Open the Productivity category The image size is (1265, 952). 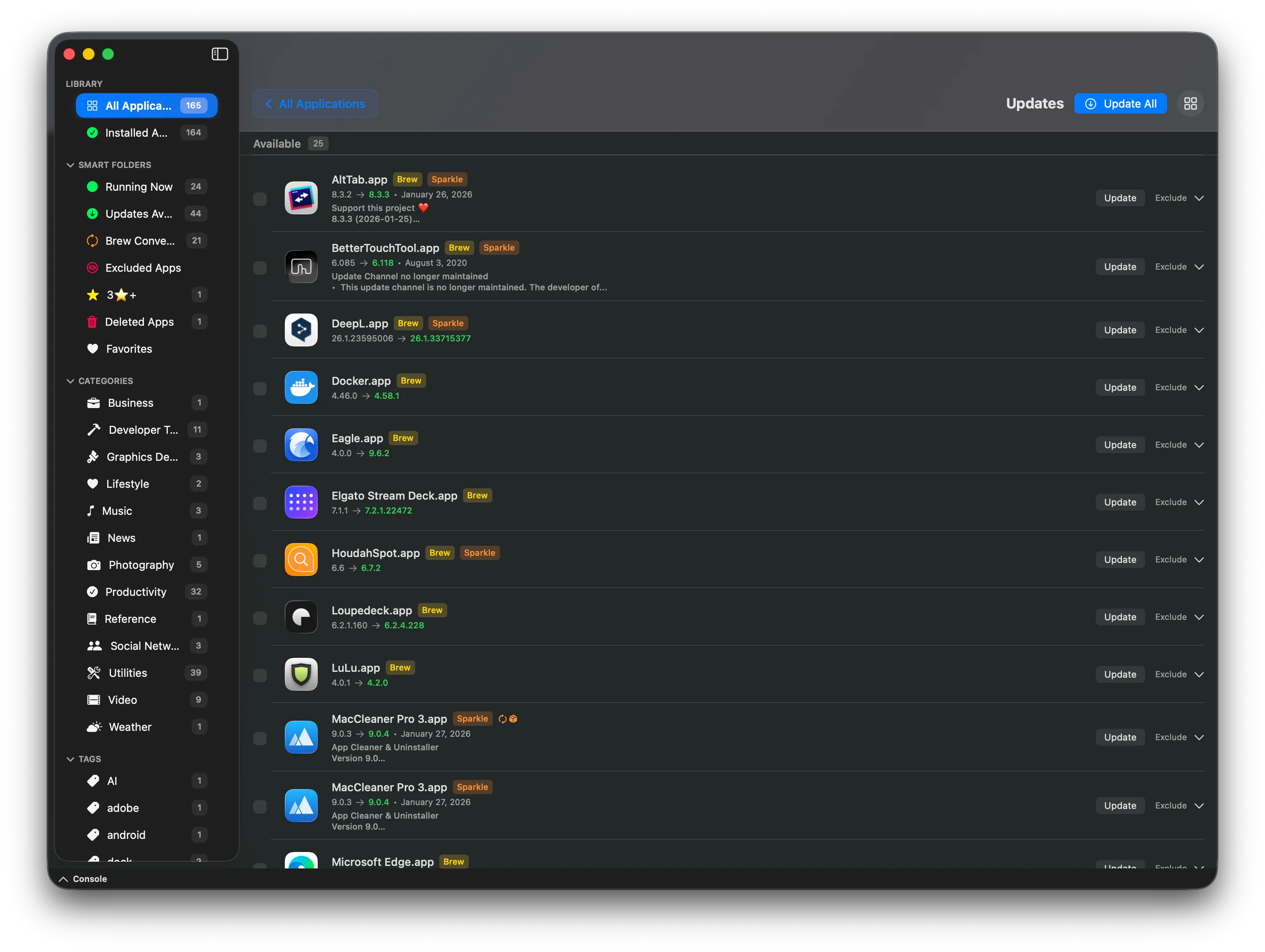[x=146, y=592]
